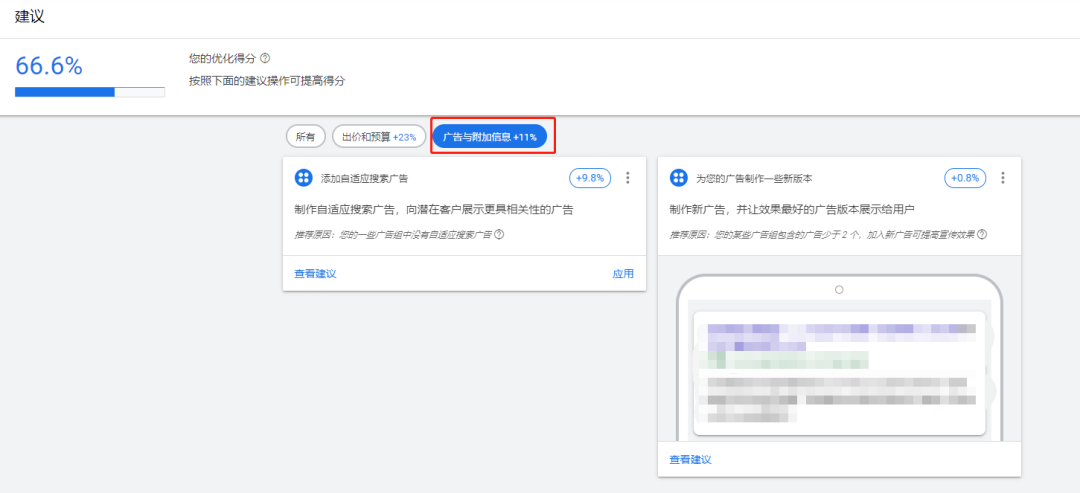This screenshot has width=1080, height=493.
Task: Click help icon after 加入新广告可提高宣传效果 text
Action: tap(982, 235)
